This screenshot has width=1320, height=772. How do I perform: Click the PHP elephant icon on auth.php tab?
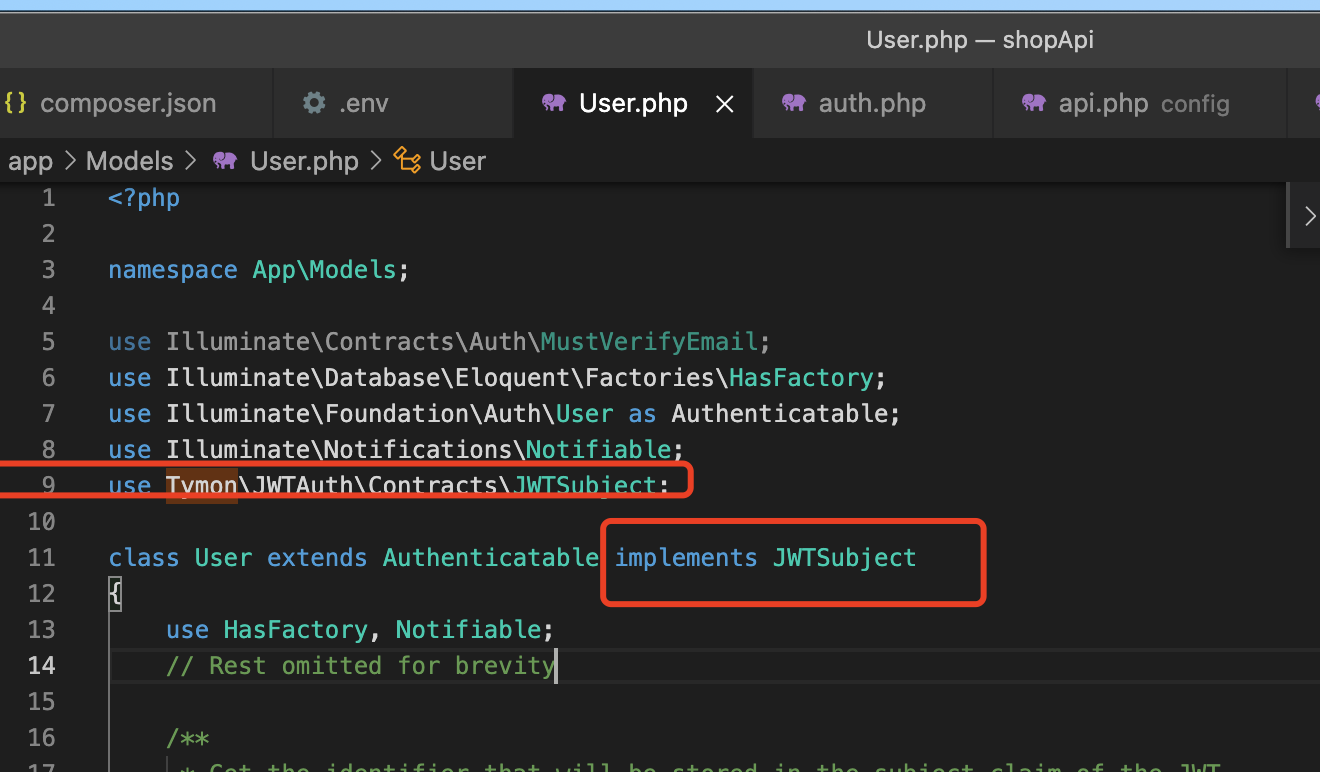794,103
